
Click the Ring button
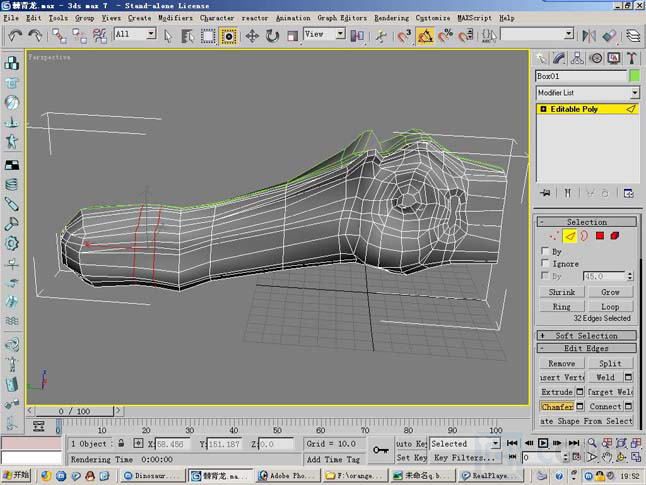pyautogui.click(x=562, y=307)
